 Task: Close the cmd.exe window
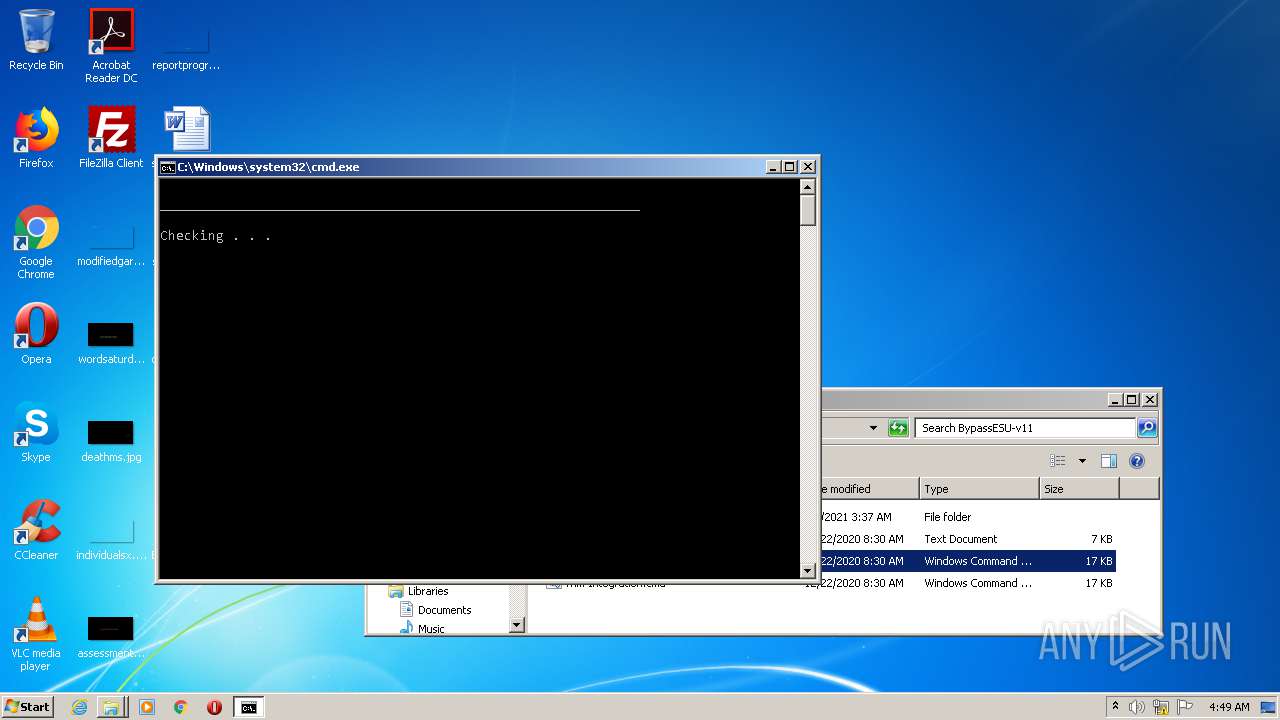pyautogui.click(x=808, y=167)
